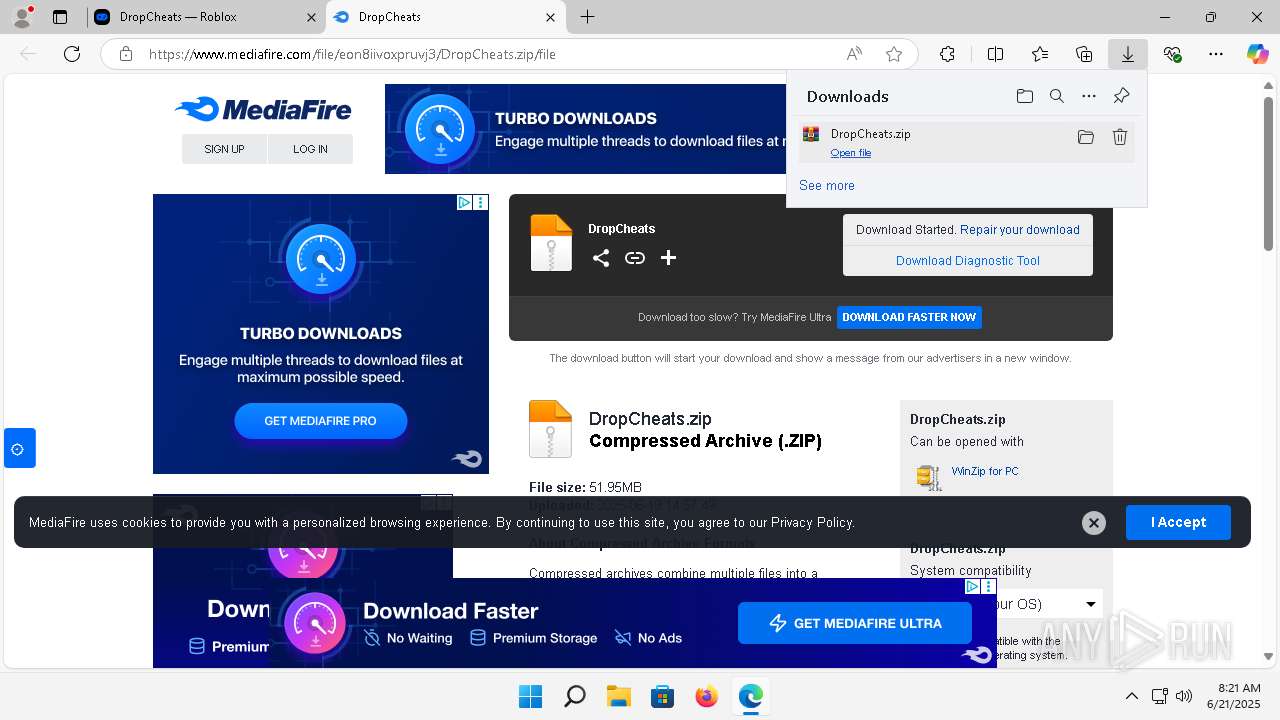Open downloads folder in Downloads panel
1280x720 pixels.
click(x=1024, y=96)
